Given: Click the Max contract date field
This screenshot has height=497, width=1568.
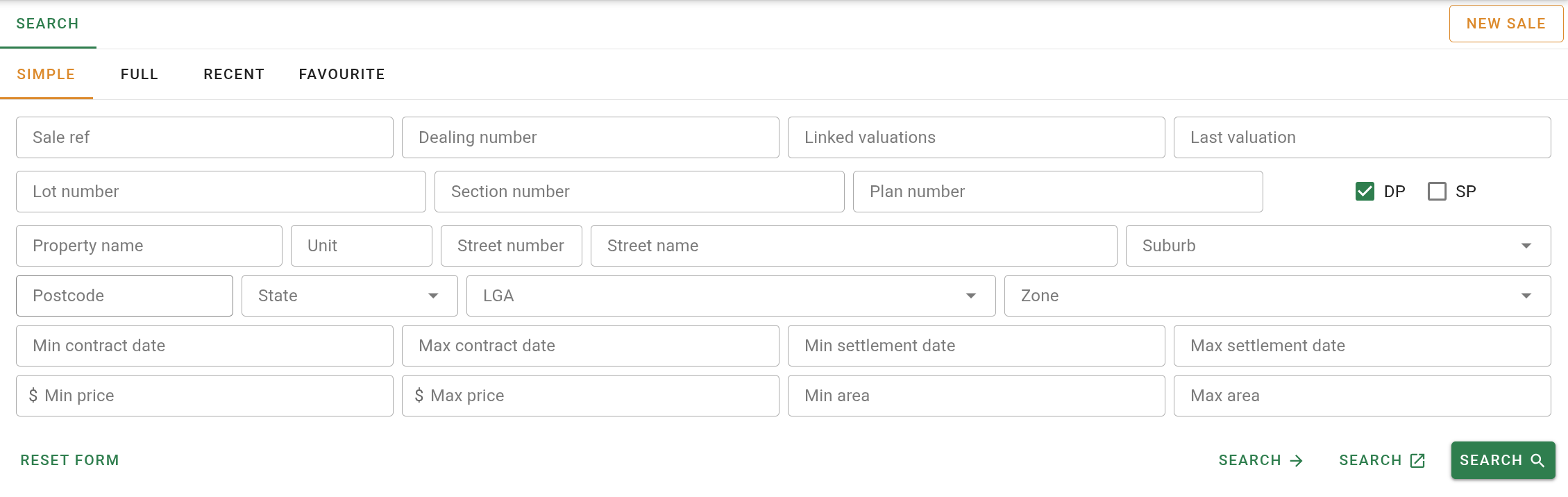Looking at the screenshot, I should point(591,346).
